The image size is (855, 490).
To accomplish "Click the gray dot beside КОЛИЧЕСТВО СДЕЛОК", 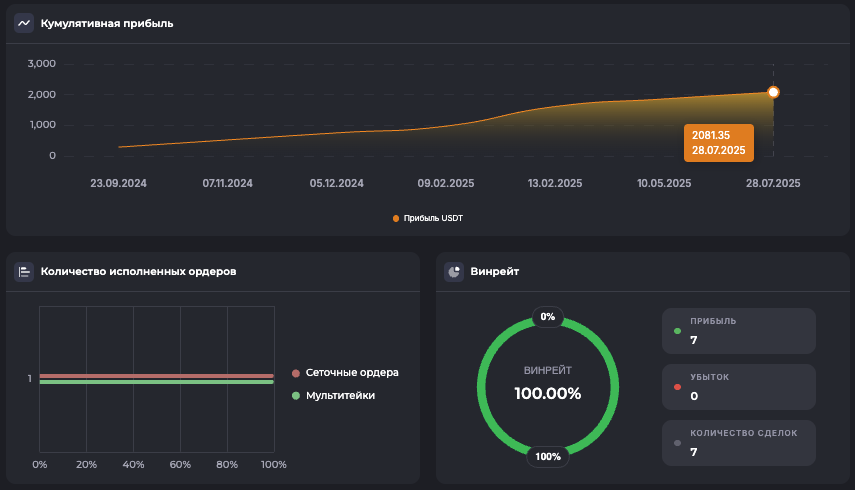I will (678, 443).
